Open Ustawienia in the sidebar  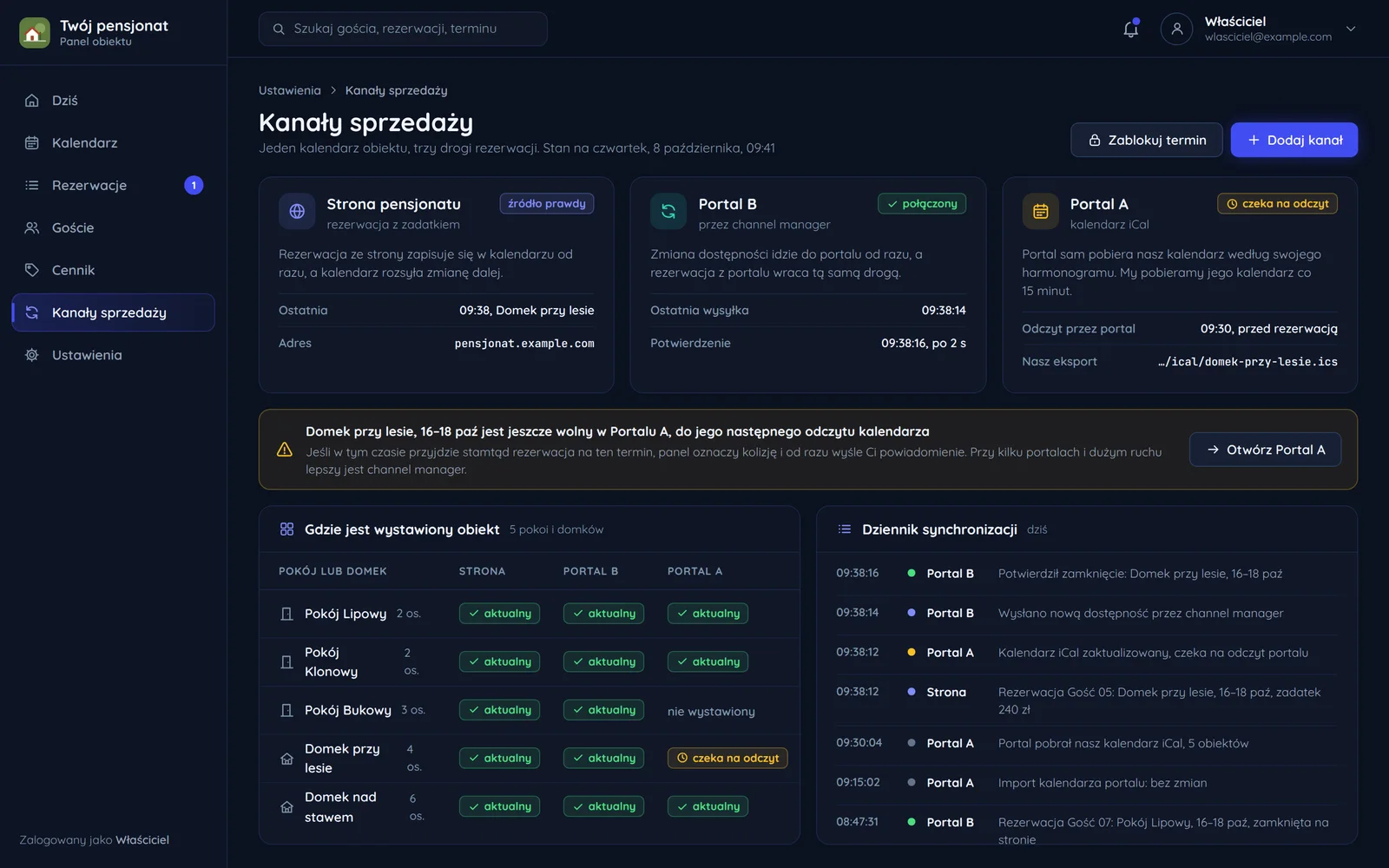tap(113, 355)
